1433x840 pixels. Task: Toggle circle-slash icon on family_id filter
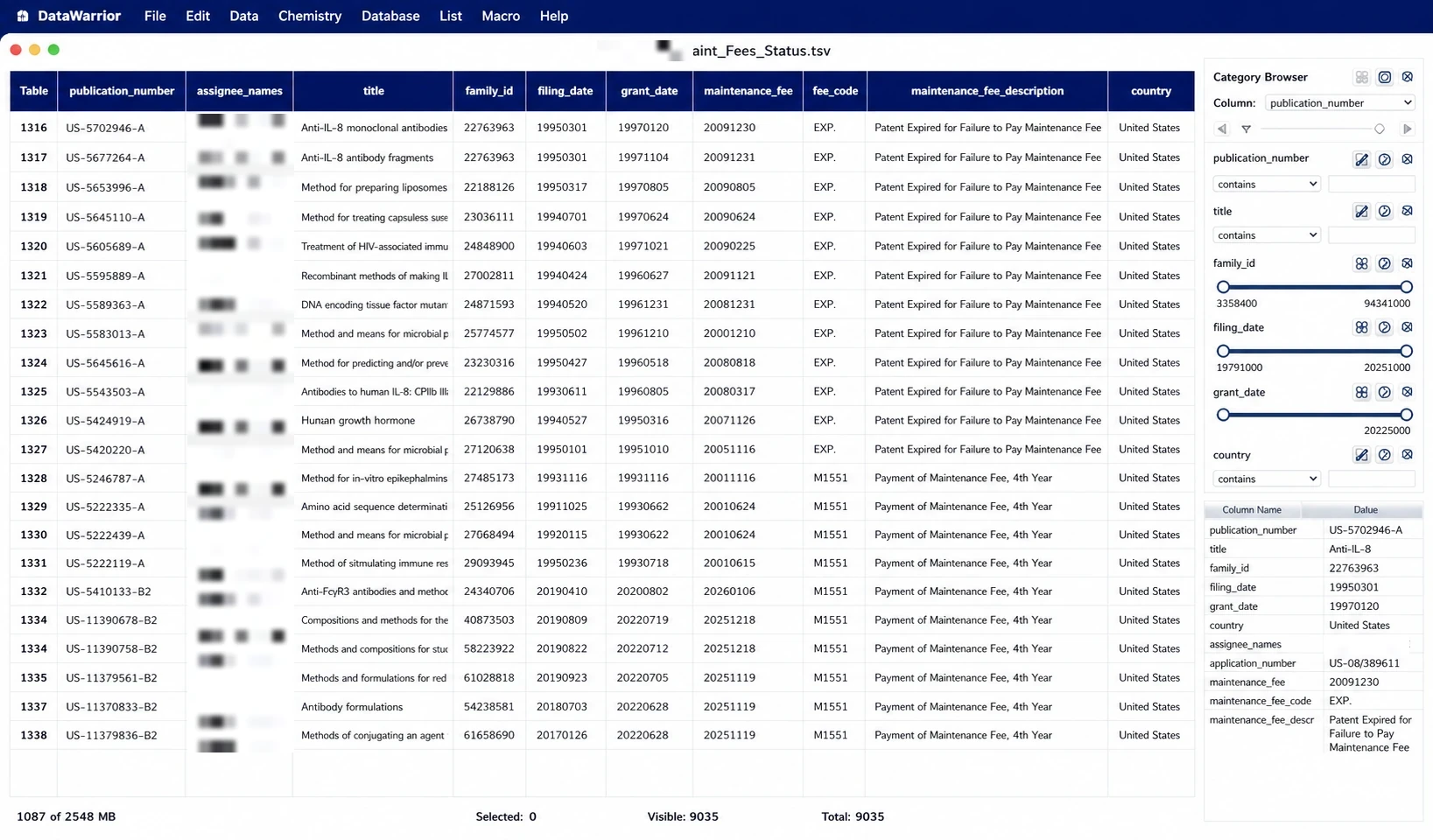pos(1384,263)
